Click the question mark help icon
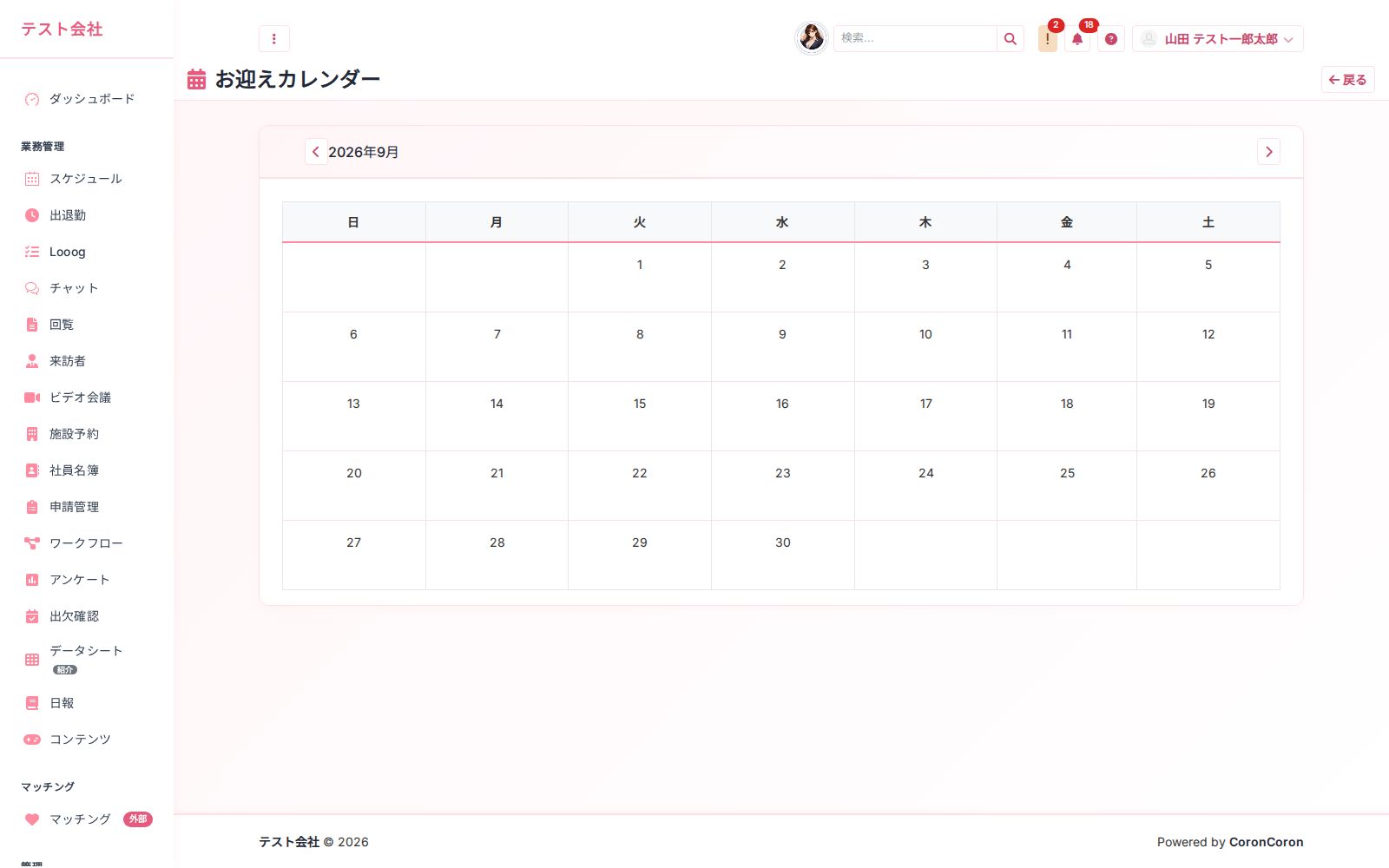This screenshot has width=1389, height=868. [1111, 39]
